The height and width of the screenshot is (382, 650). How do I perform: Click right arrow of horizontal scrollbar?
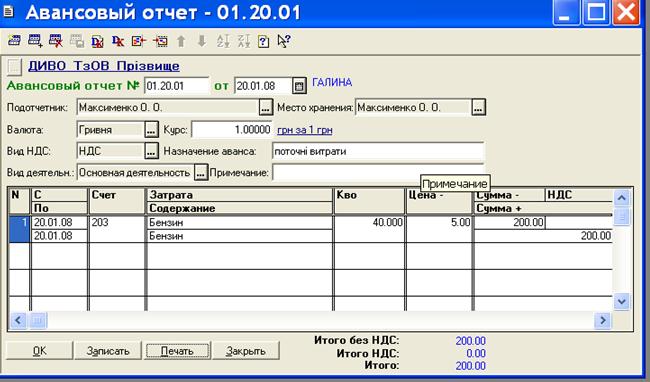click(x=603, y=320)
